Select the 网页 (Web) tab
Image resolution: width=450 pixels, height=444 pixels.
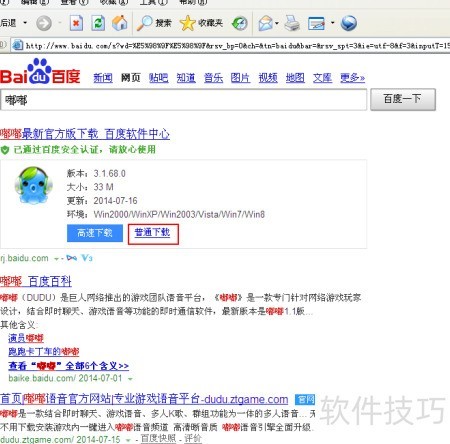(130, 78)
